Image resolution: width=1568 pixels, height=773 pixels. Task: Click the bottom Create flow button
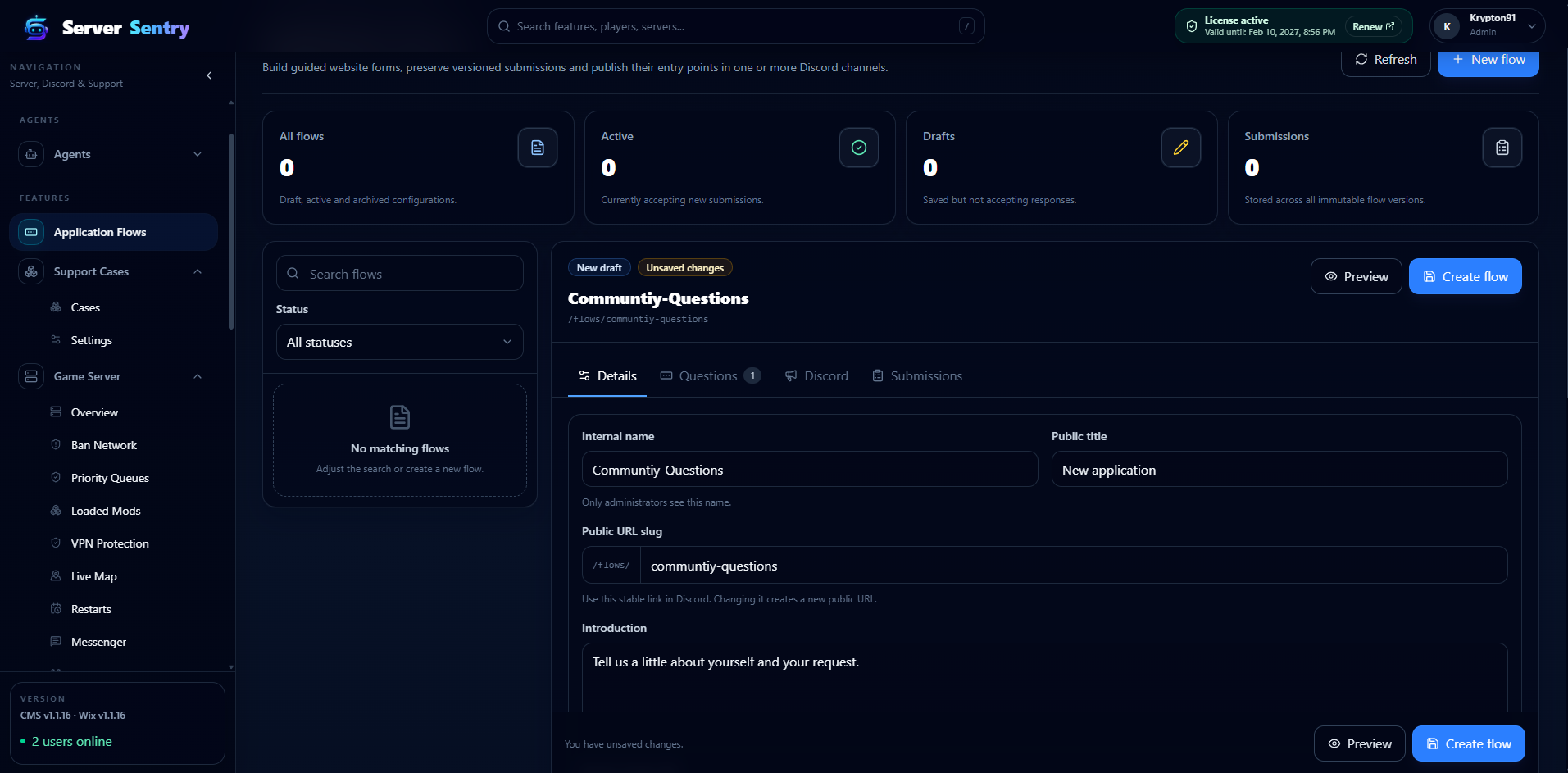click(1469, 743)
